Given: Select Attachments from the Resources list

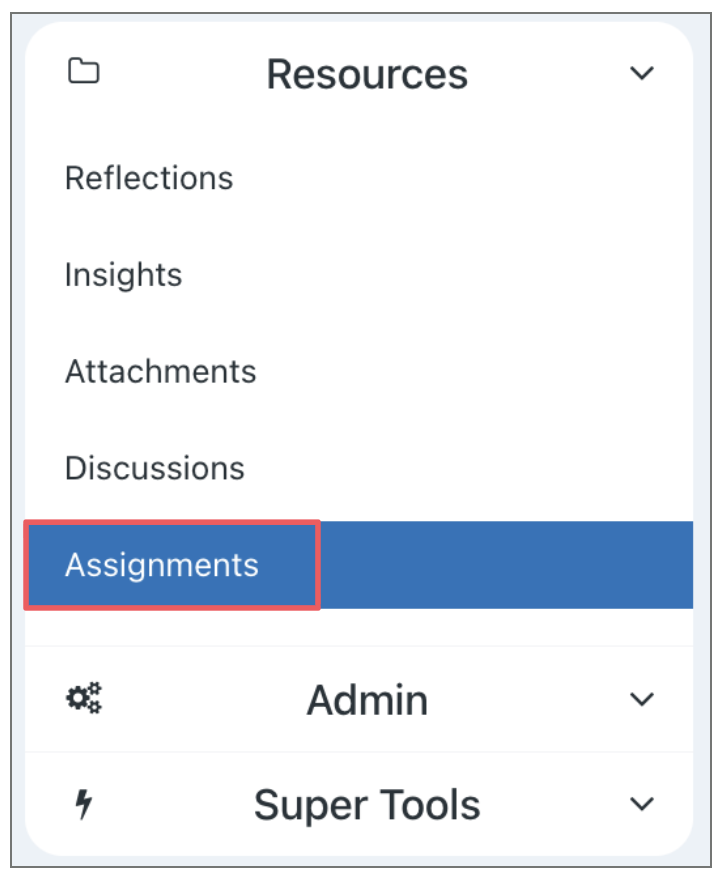Looking at the screenshot, I should tap(161, 372).
